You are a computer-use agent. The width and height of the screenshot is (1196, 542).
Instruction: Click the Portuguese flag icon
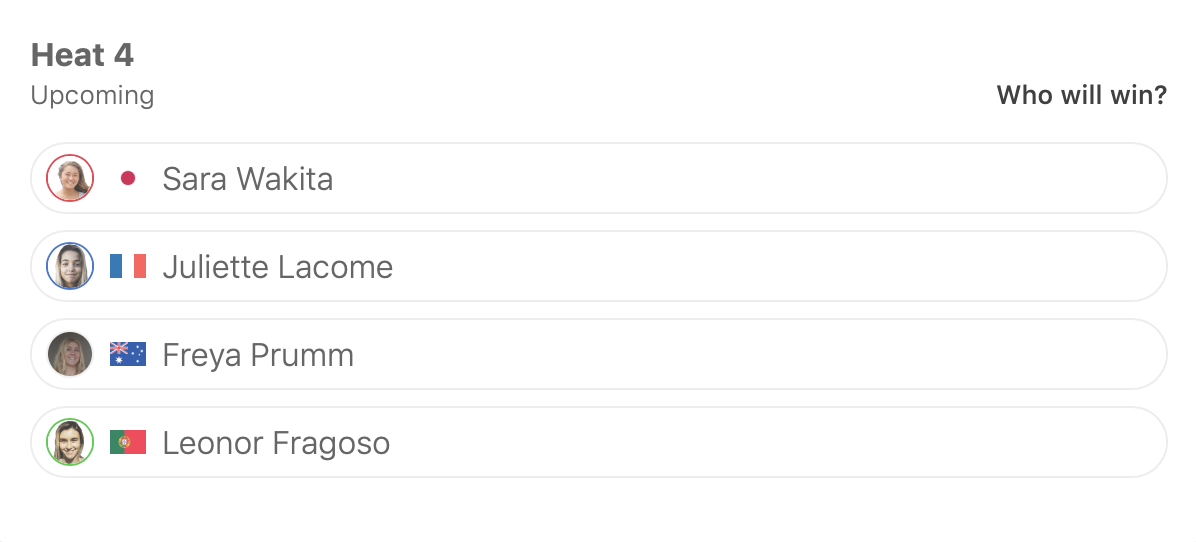pos(128,443)
